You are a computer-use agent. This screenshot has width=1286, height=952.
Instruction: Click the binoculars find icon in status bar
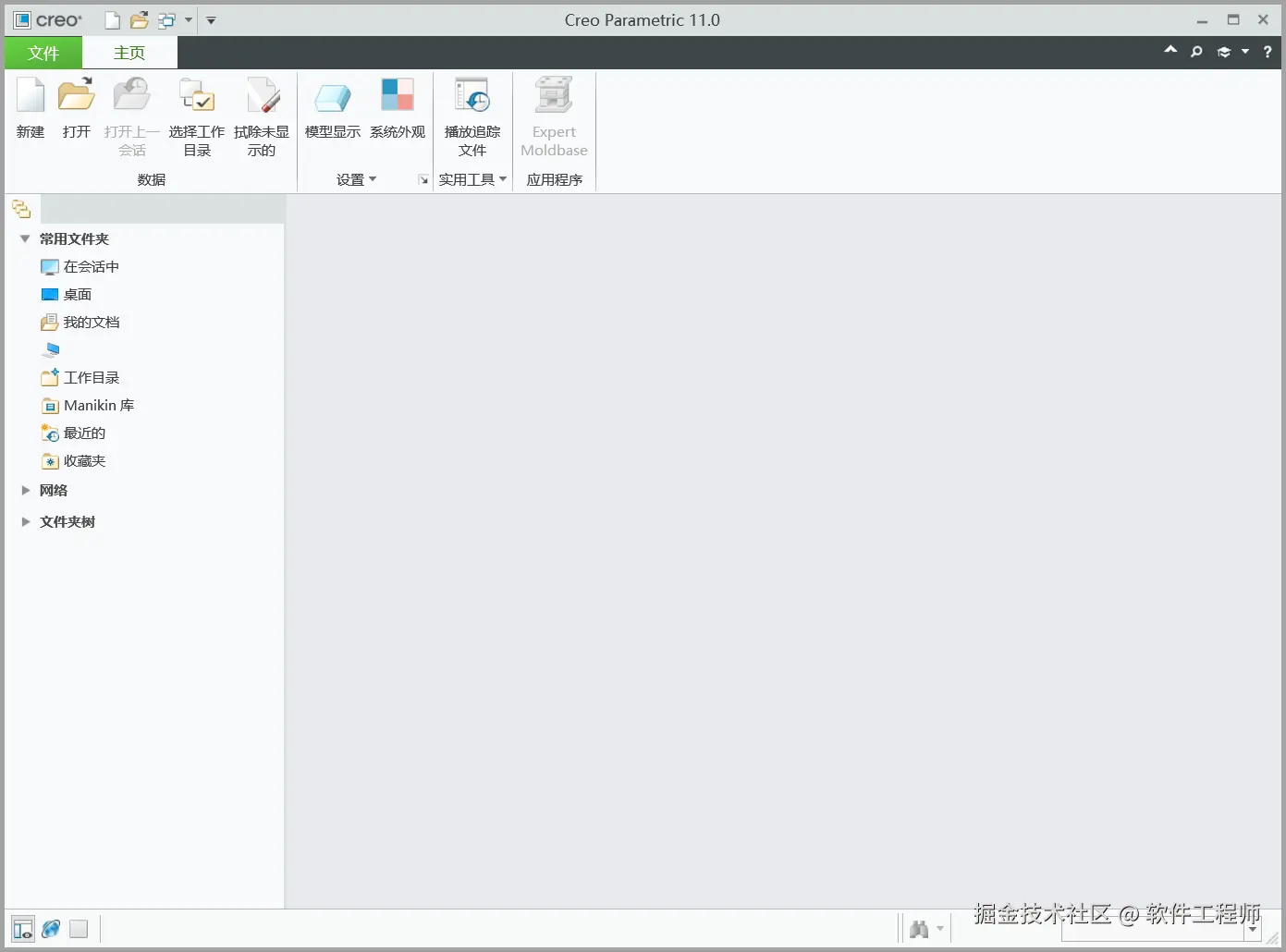919,929
